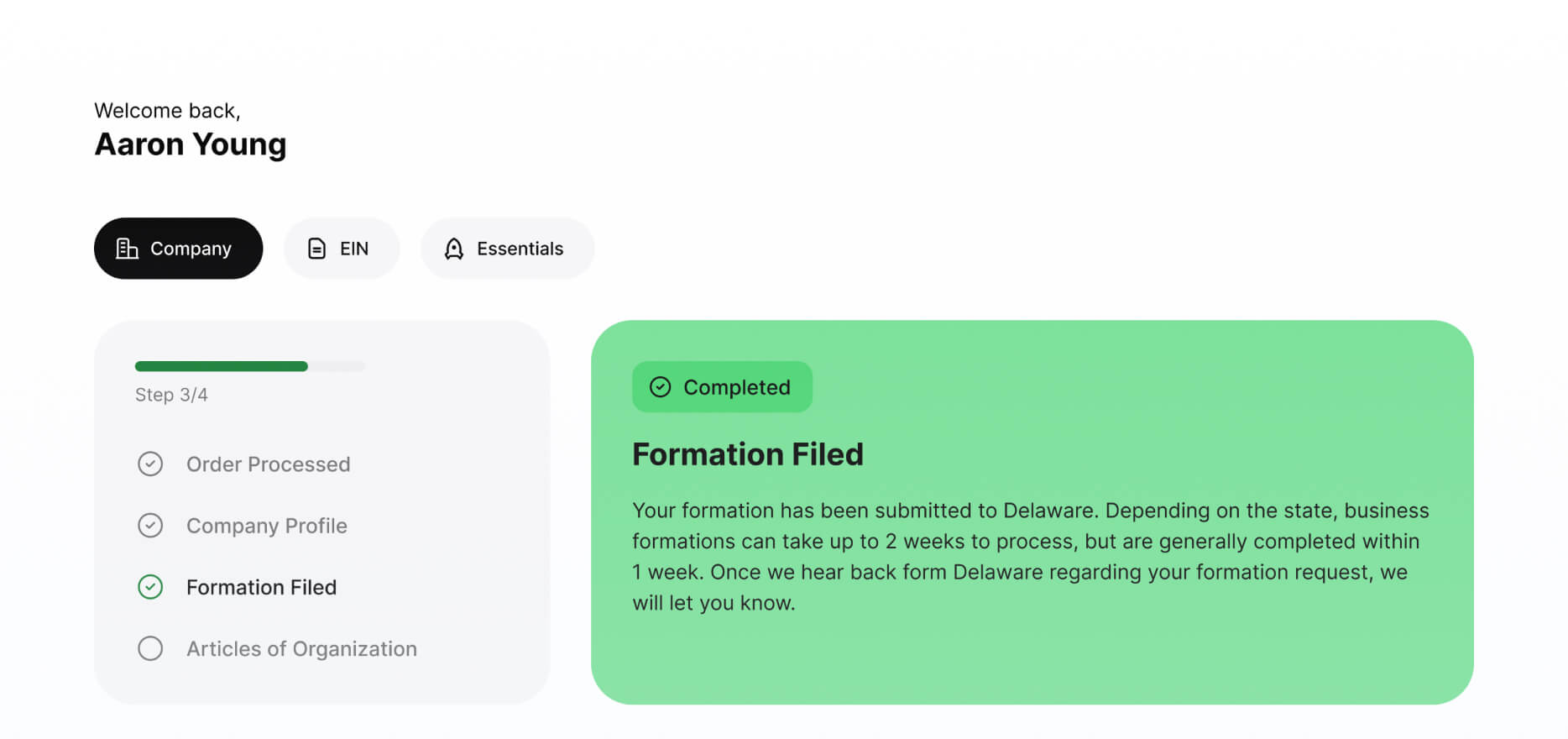Click the green step progress bar

[x=222, y=366]
